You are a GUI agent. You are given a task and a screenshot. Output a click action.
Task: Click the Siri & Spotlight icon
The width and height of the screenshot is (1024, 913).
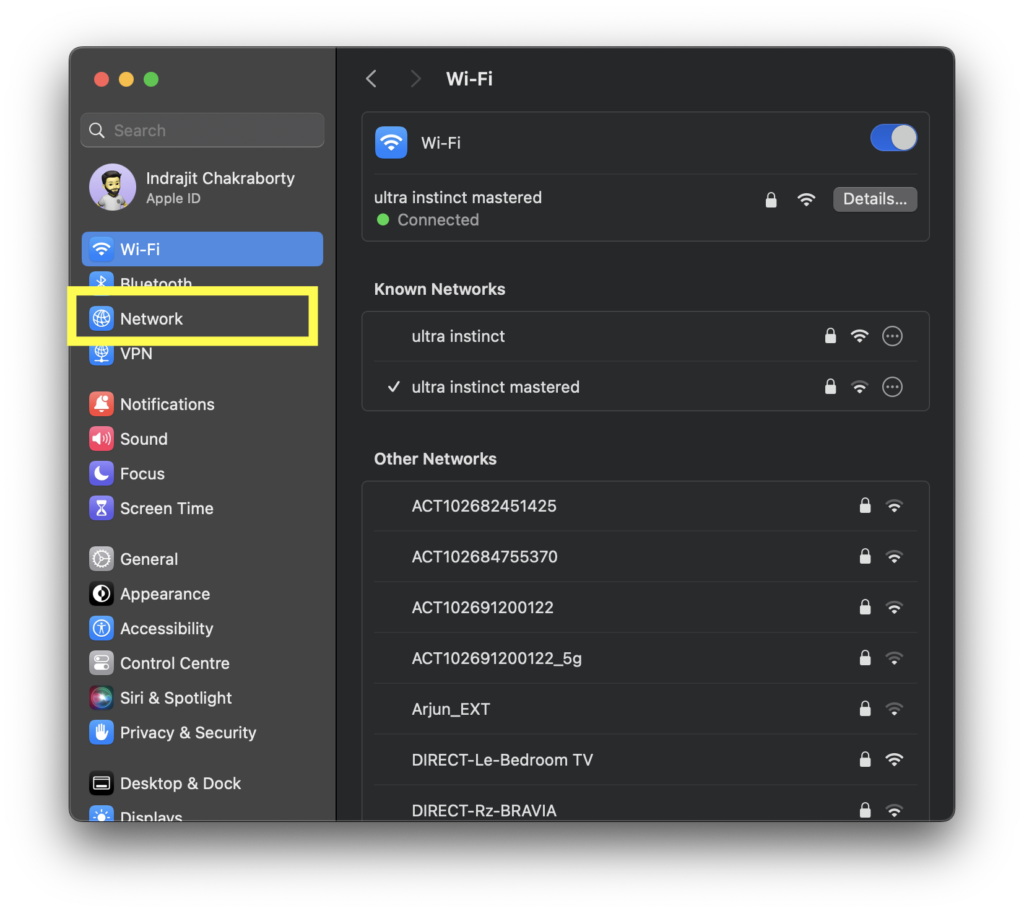(101, 698)
